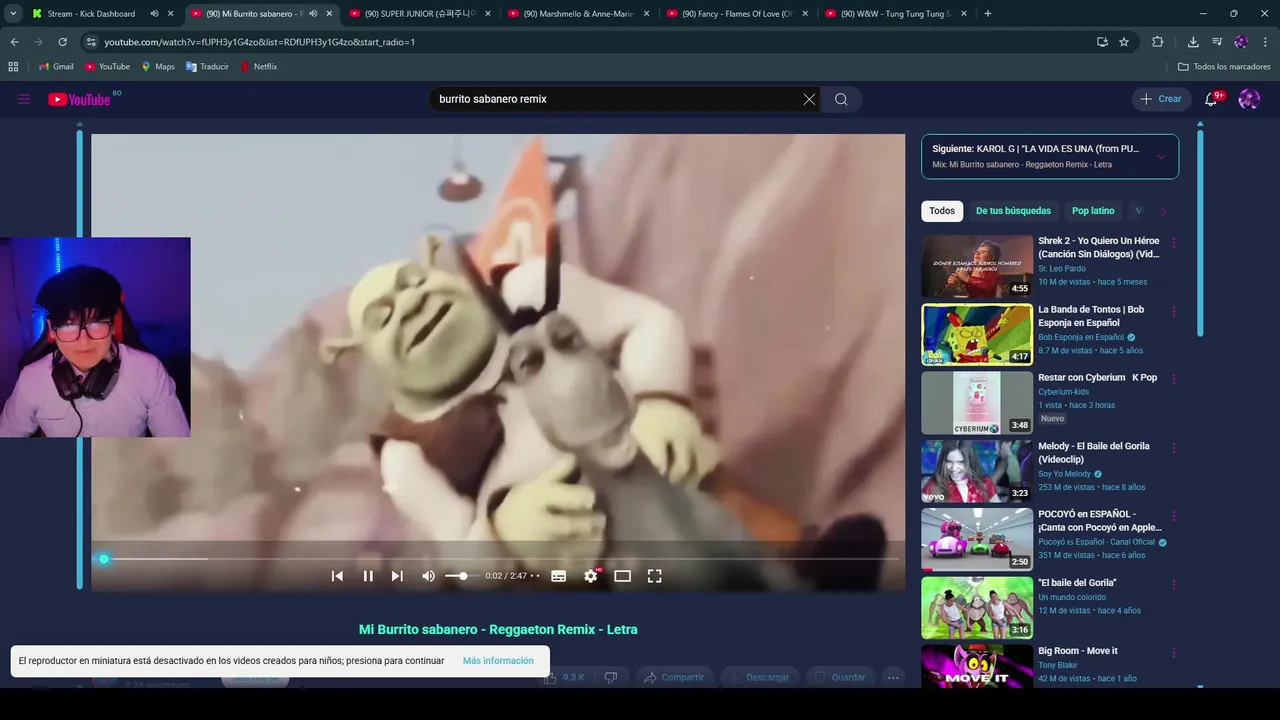Open the YouTube guide hamburger menu
The width and height of the screenshot is (1280, 720).
(x=24, y=99)
